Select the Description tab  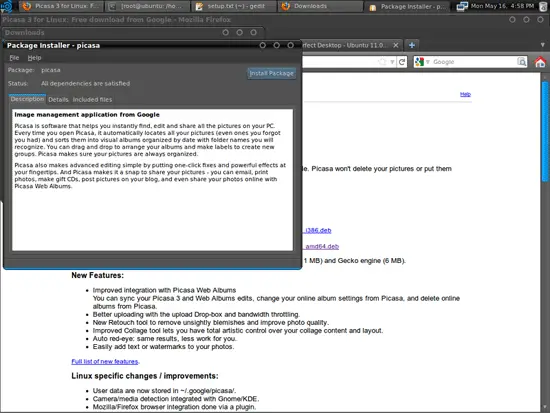tap(27, 99)
